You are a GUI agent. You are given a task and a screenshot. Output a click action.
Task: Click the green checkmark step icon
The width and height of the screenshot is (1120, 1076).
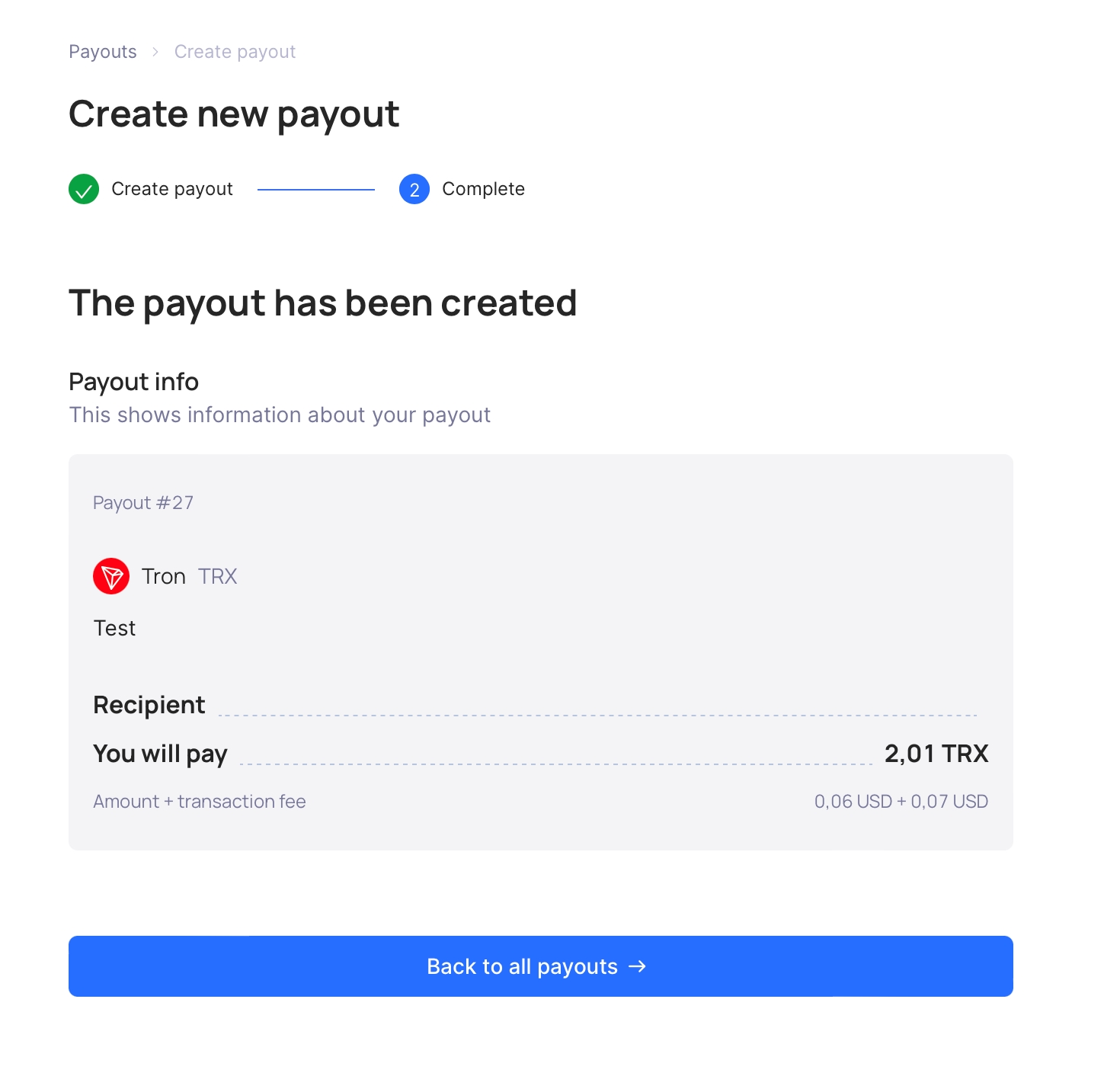84,189
